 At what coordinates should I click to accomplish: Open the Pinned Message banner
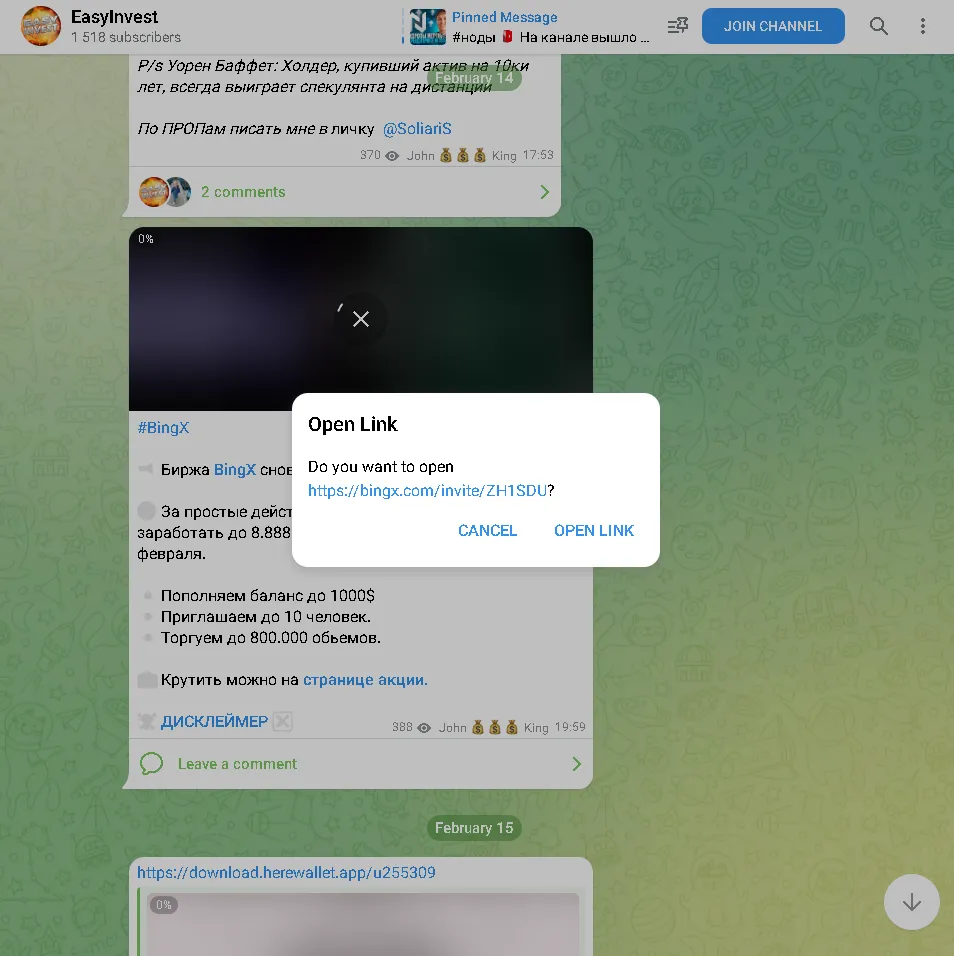[527, 27]
